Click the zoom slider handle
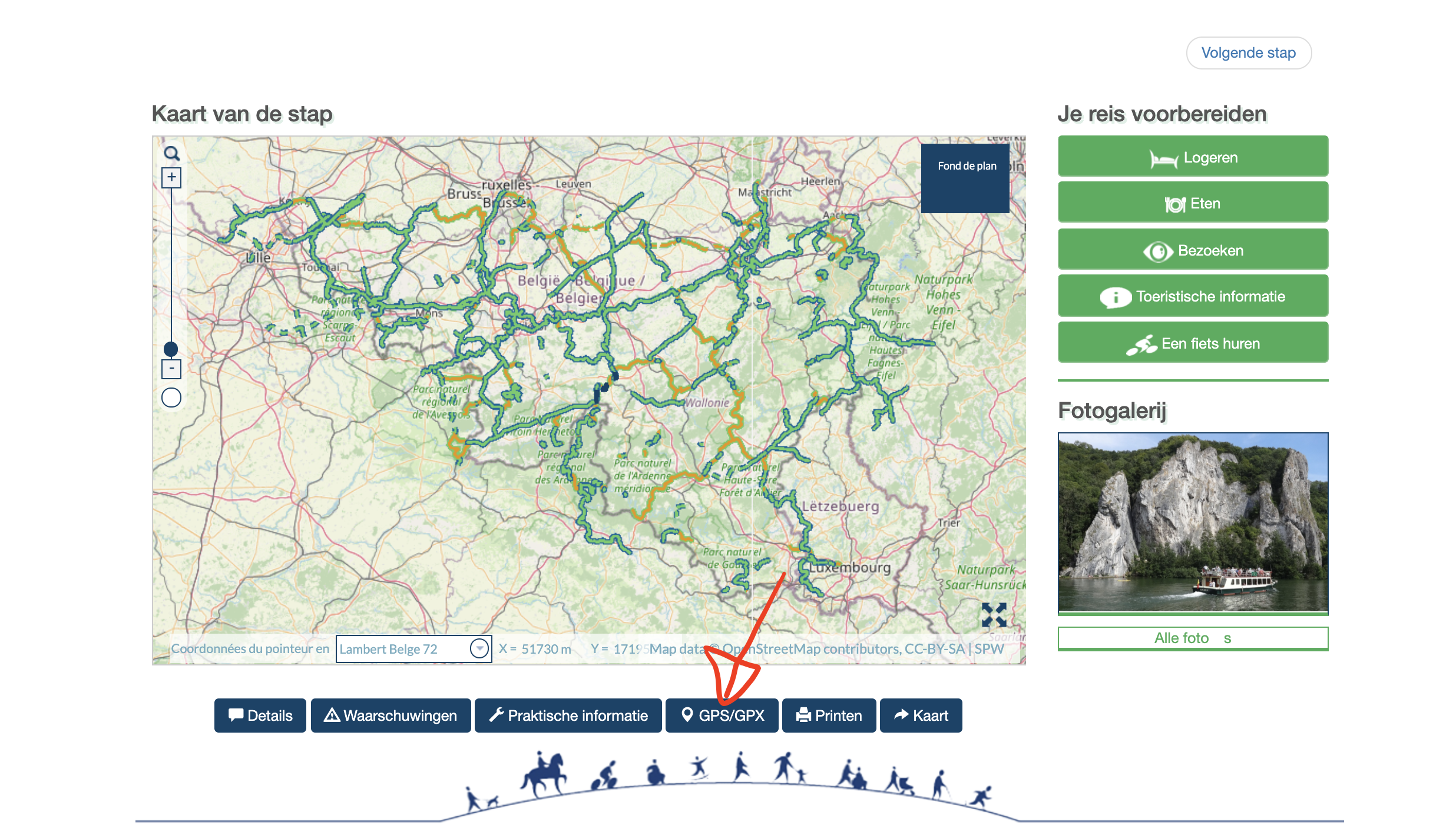The height and width of the screenshot is (828, 1456). [x=171, y=349]
